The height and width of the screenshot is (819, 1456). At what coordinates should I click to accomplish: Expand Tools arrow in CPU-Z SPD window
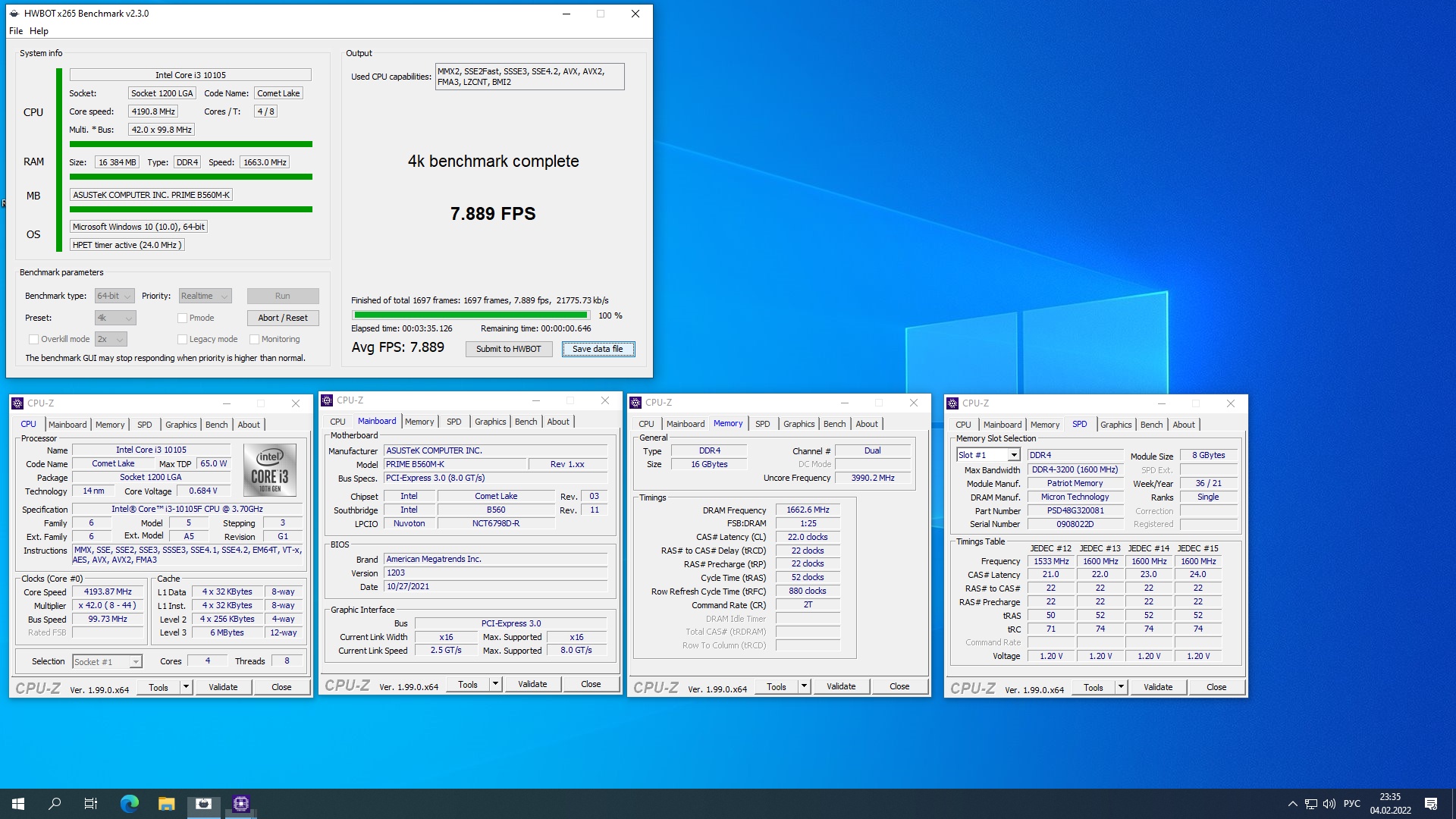(x=1121, y=687)
